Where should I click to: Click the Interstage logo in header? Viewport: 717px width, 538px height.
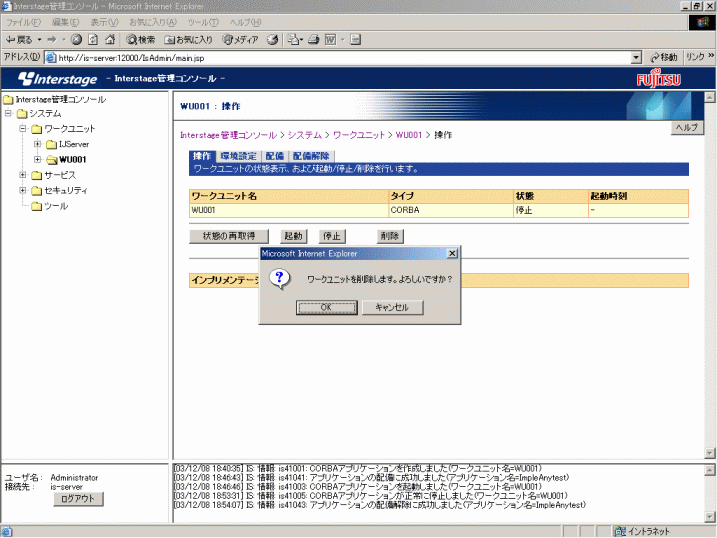click(x=58, y=79)
